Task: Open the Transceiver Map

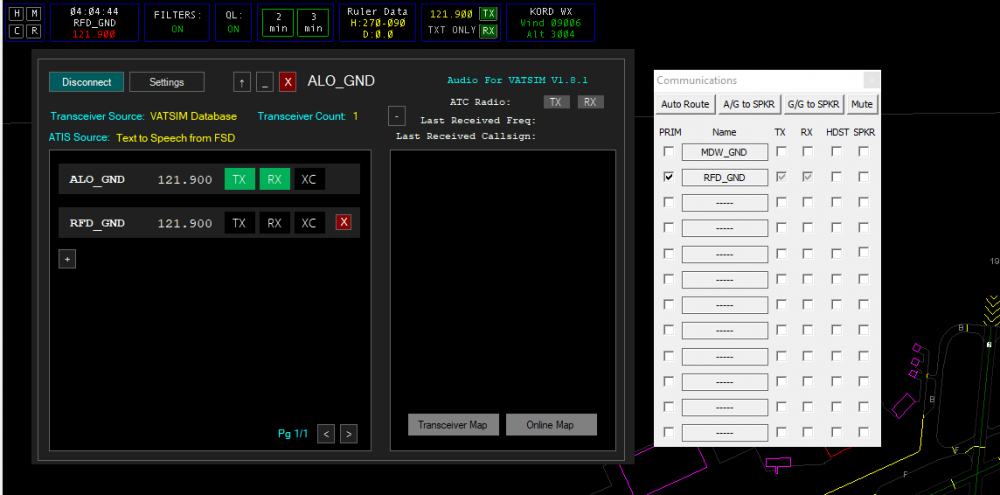Action: pyautogui.click(x=453, y=425)
